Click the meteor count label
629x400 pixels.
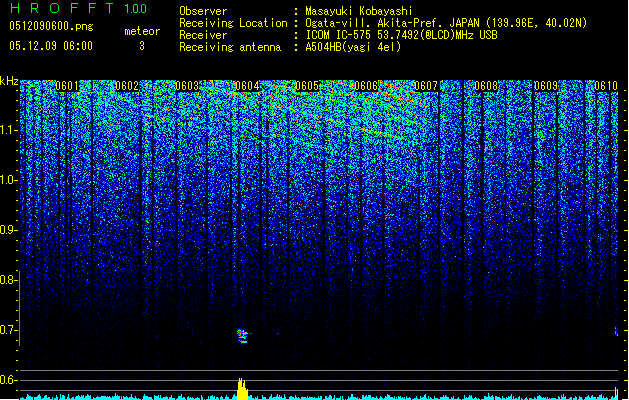pos(142,31)
